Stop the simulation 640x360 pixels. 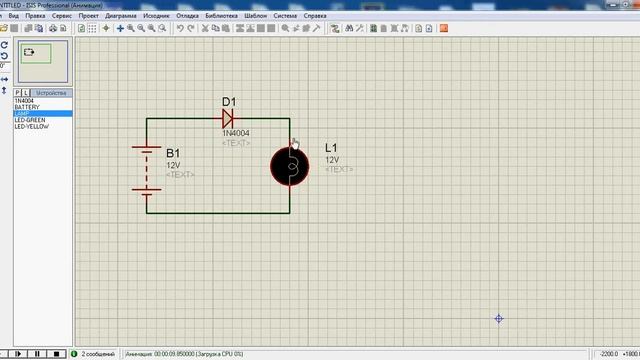coord(56,354)
